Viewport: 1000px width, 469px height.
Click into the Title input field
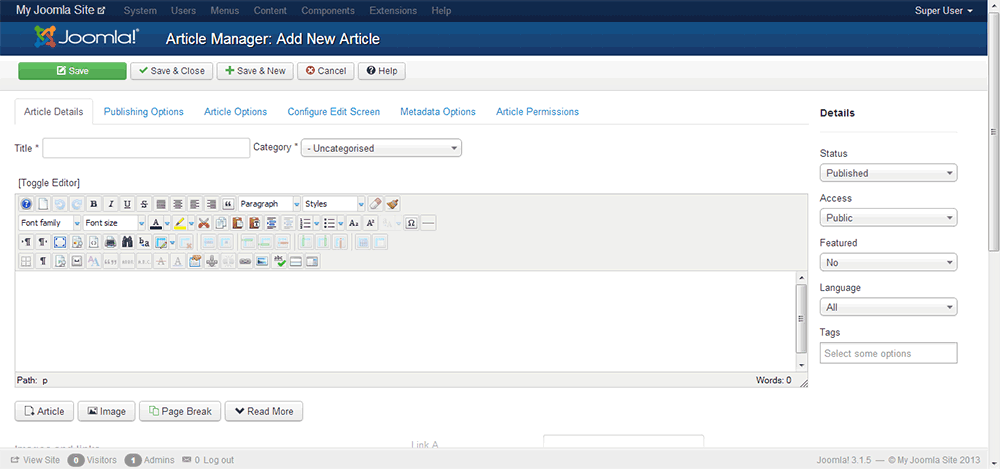point(146,148)
